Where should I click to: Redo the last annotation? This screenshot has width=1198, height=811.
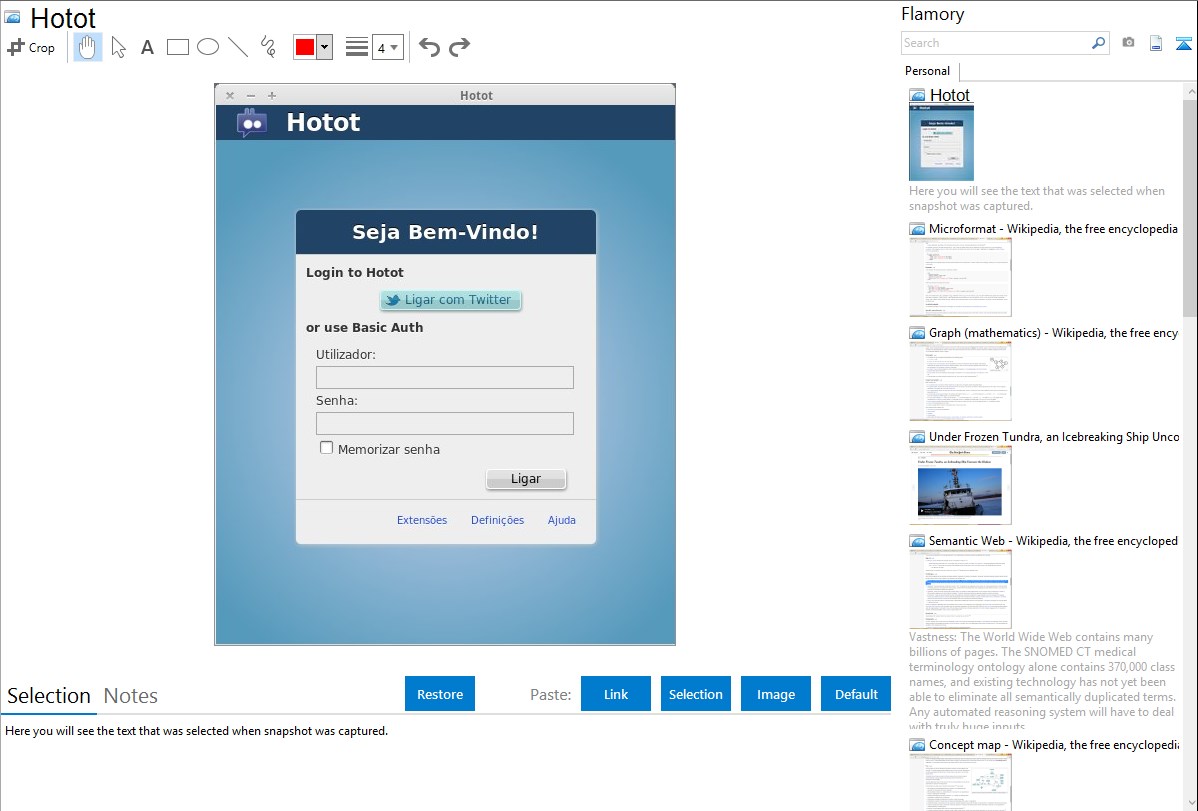[459, 47]
